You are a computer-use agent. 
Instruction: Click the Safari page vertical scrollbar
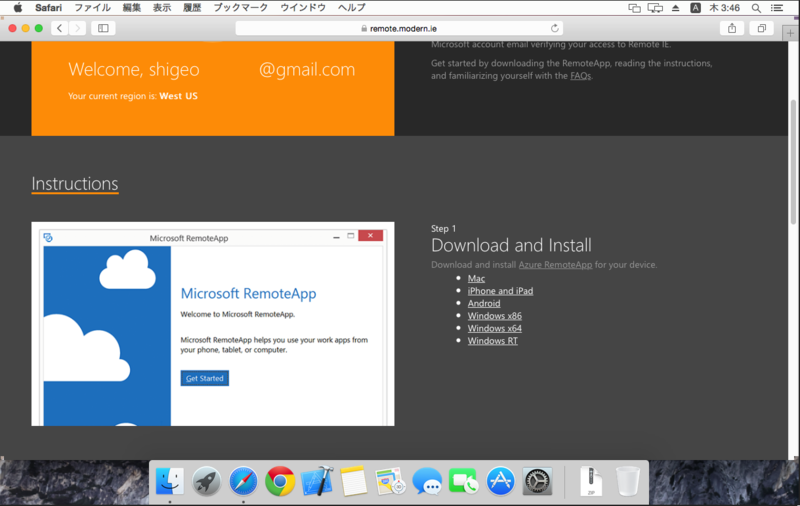(793, 163)
